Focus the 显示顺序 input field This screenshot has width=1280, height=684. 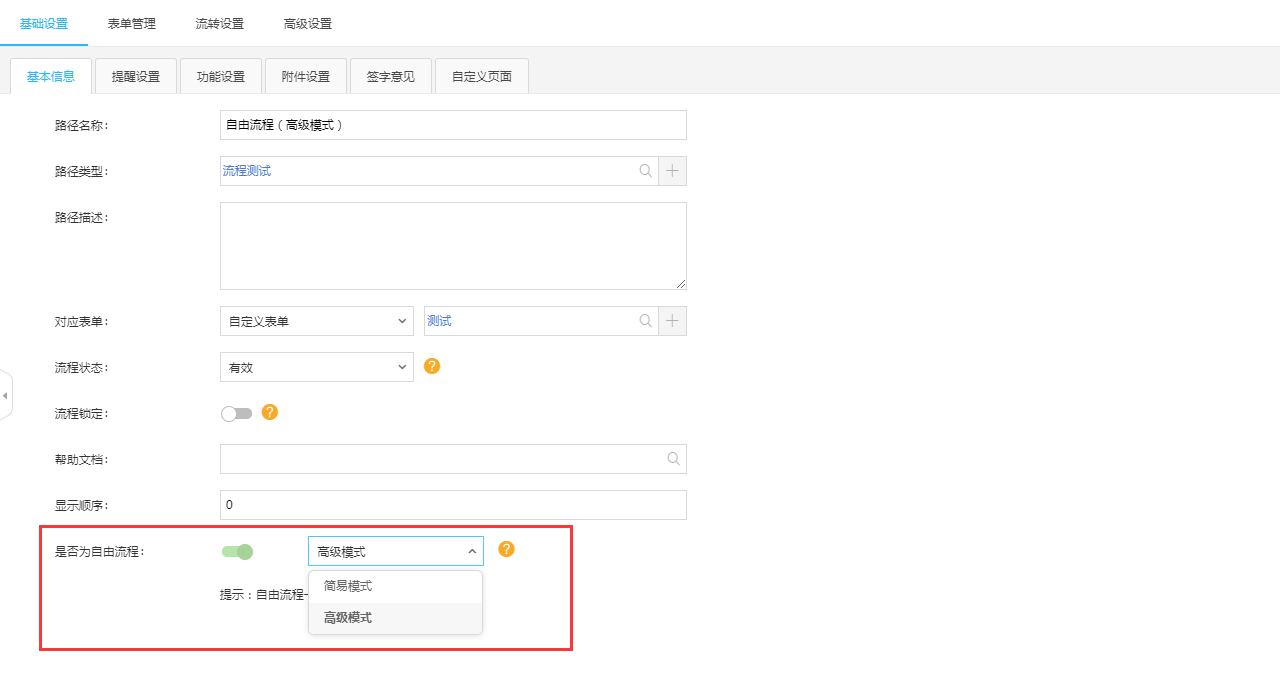(453, 505)
